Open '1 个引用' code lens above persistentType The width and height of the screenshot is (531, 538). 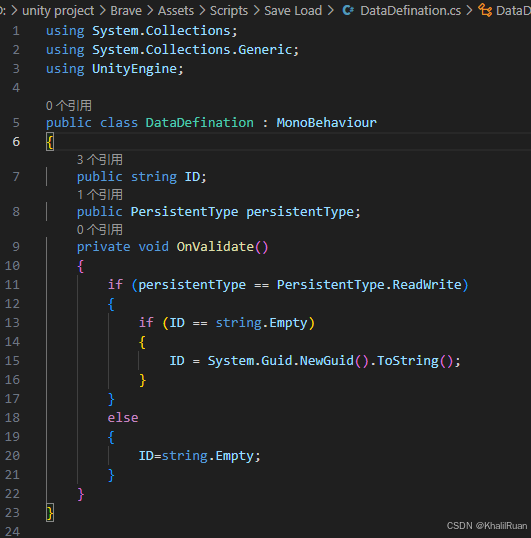99,195
